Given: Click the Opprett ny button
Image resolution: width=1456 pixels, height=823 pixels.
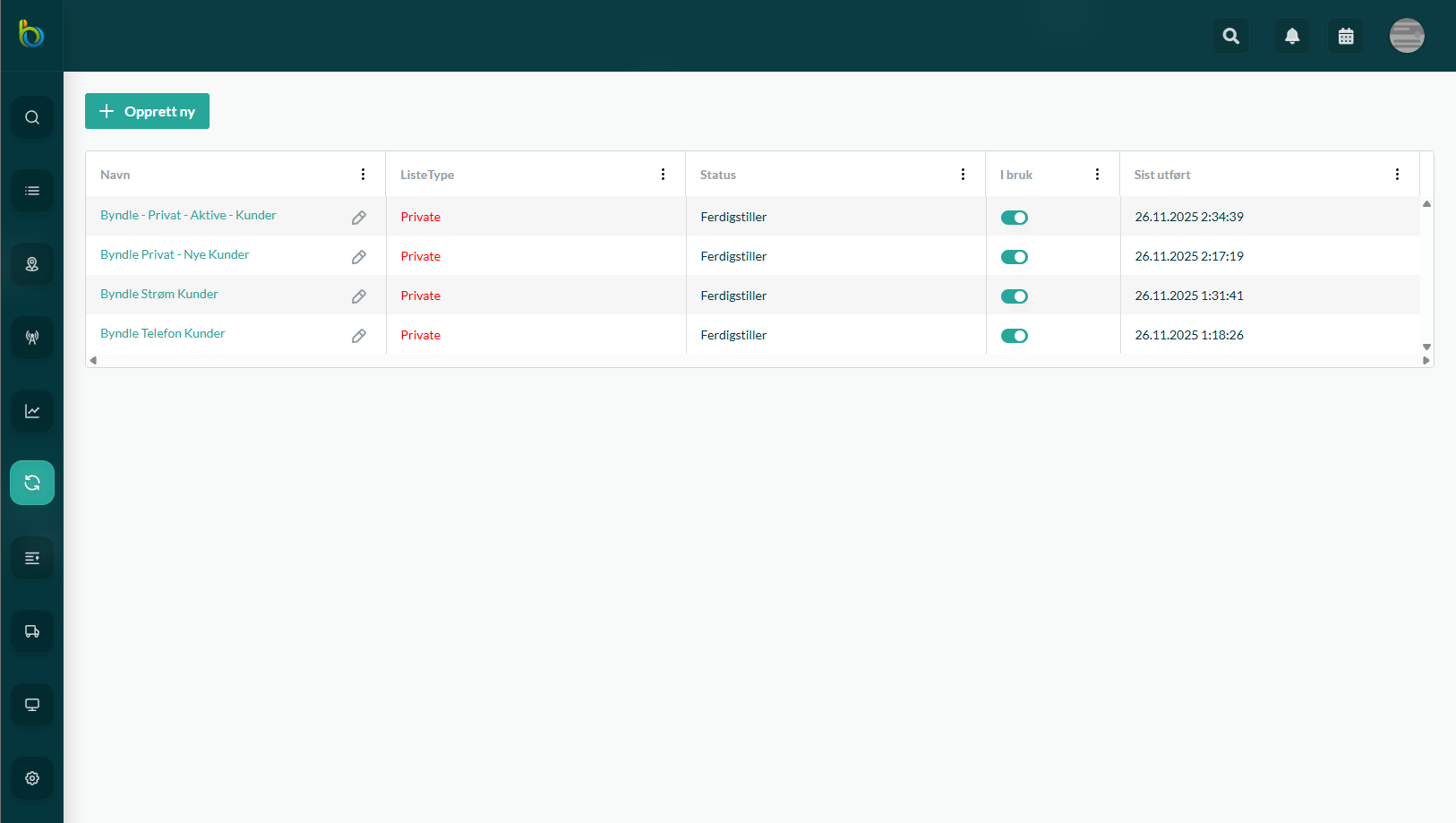Looking at the screenshot, I should tap(147, 111).
